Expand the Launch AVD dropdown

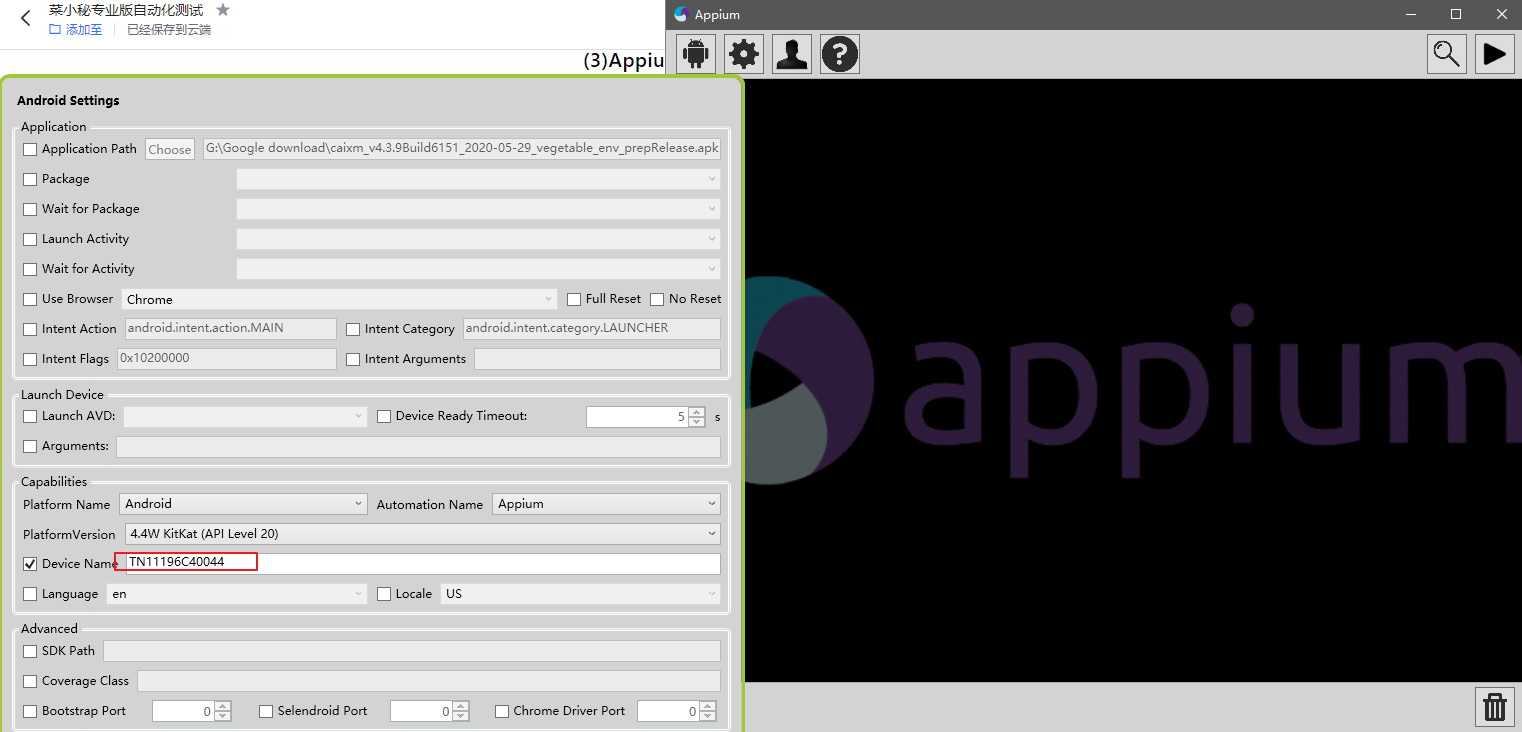pyautogui.click(x=245, y=416)
